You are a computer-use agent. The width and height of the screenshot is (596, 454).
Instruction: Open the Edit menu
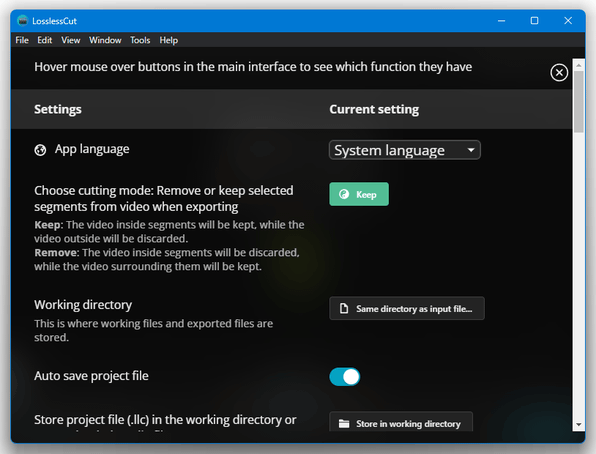click(44, 40)
